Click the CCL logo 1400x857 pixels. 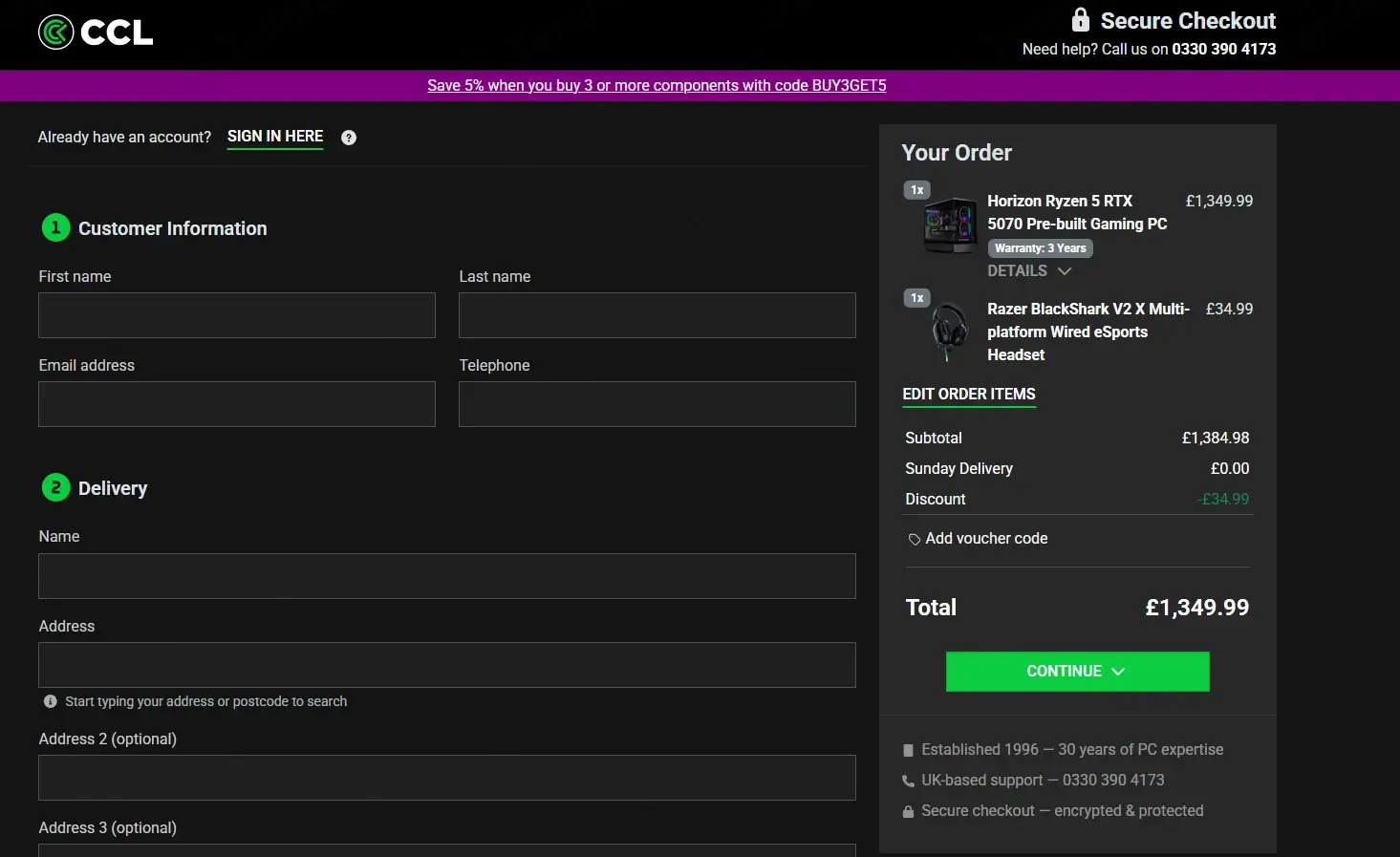pos(96,32)
